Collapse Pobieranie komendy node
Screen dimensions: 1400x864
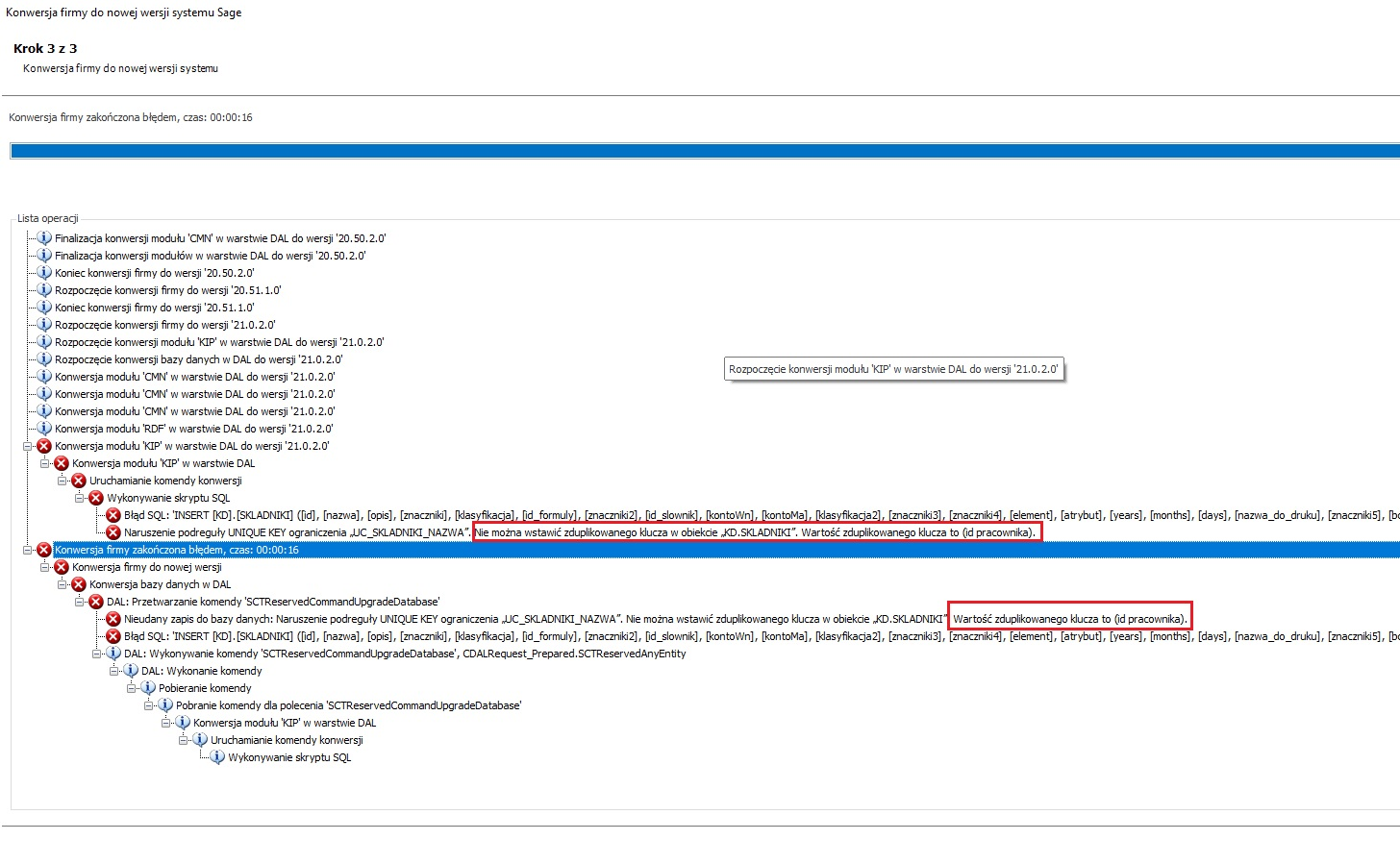(x=132, y=688)
